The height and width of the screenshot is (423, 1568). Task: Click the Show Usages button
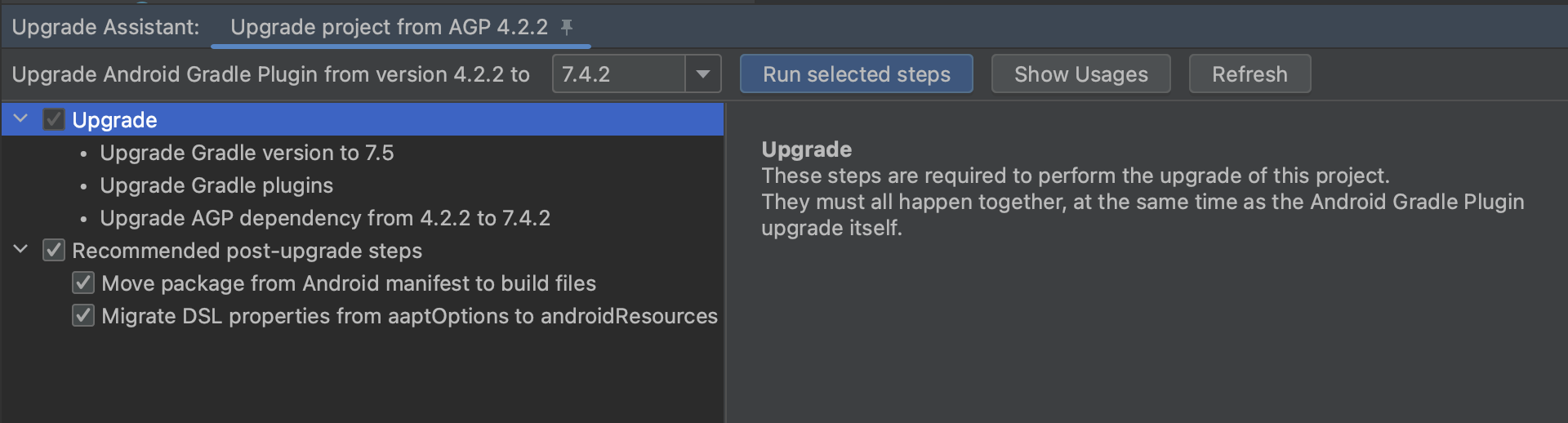pos(1080,74)
